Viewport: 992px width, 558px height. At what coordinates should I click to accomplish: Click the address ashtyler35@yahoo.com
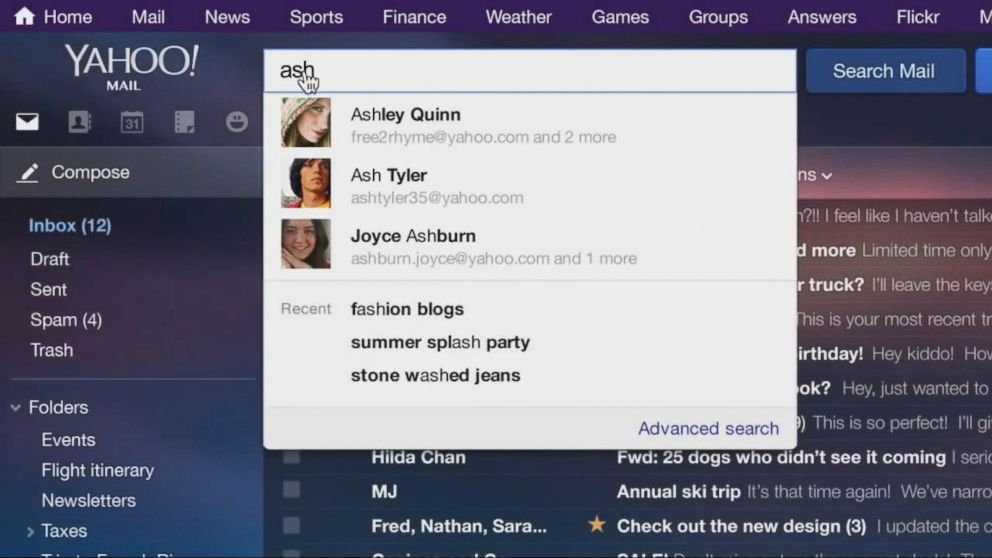[437, 198]
